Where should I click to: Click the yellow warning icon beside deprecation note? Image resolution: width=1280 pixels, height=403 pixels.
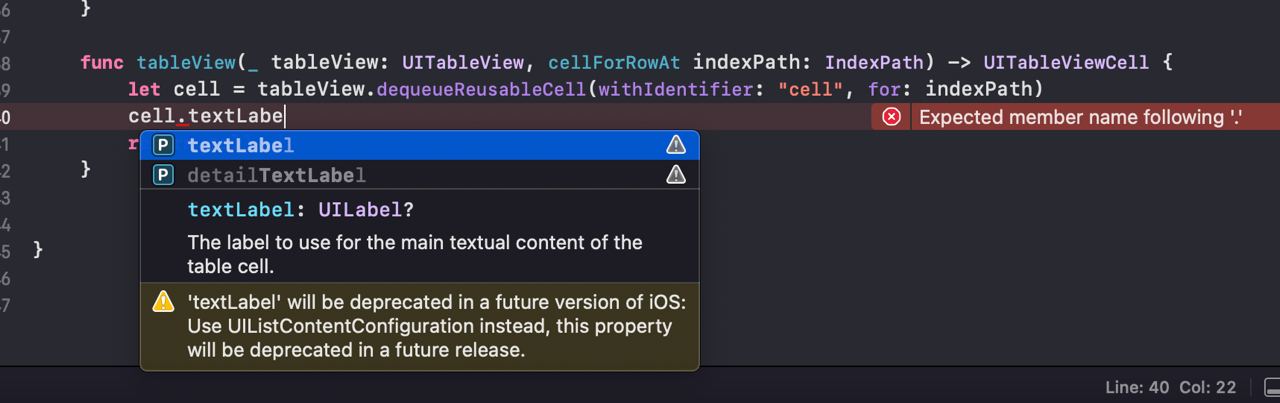tap(163, 302)
